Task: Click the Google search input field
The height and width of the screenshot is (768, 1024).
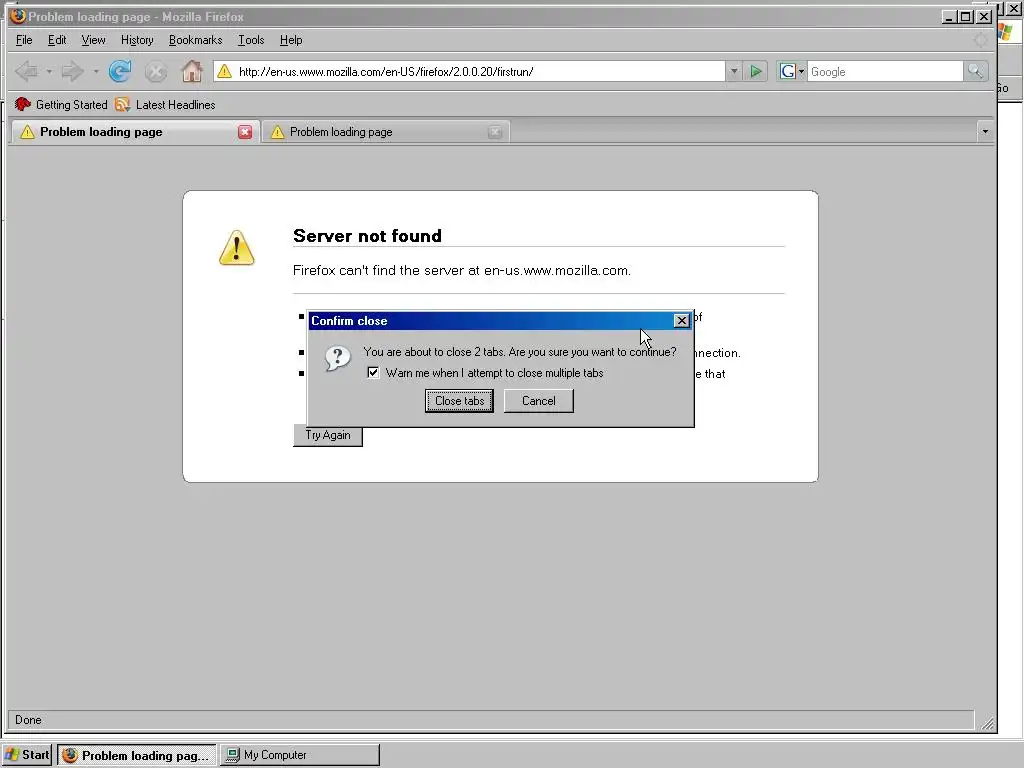Action: click(885, 71)
